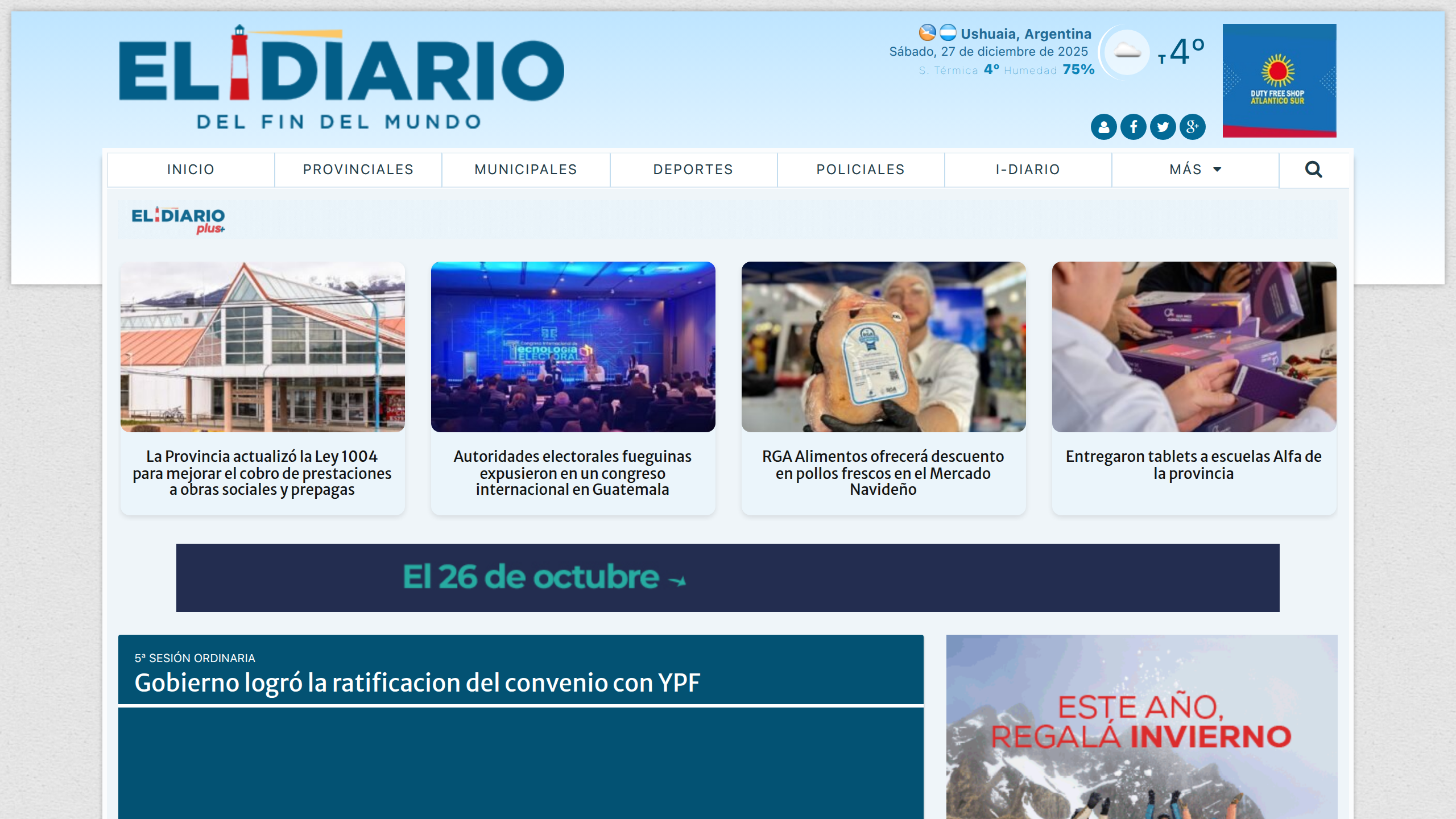The image size is (1456, 819).
Task: Open the user profile icon
Action: (x=1103, y=127)
